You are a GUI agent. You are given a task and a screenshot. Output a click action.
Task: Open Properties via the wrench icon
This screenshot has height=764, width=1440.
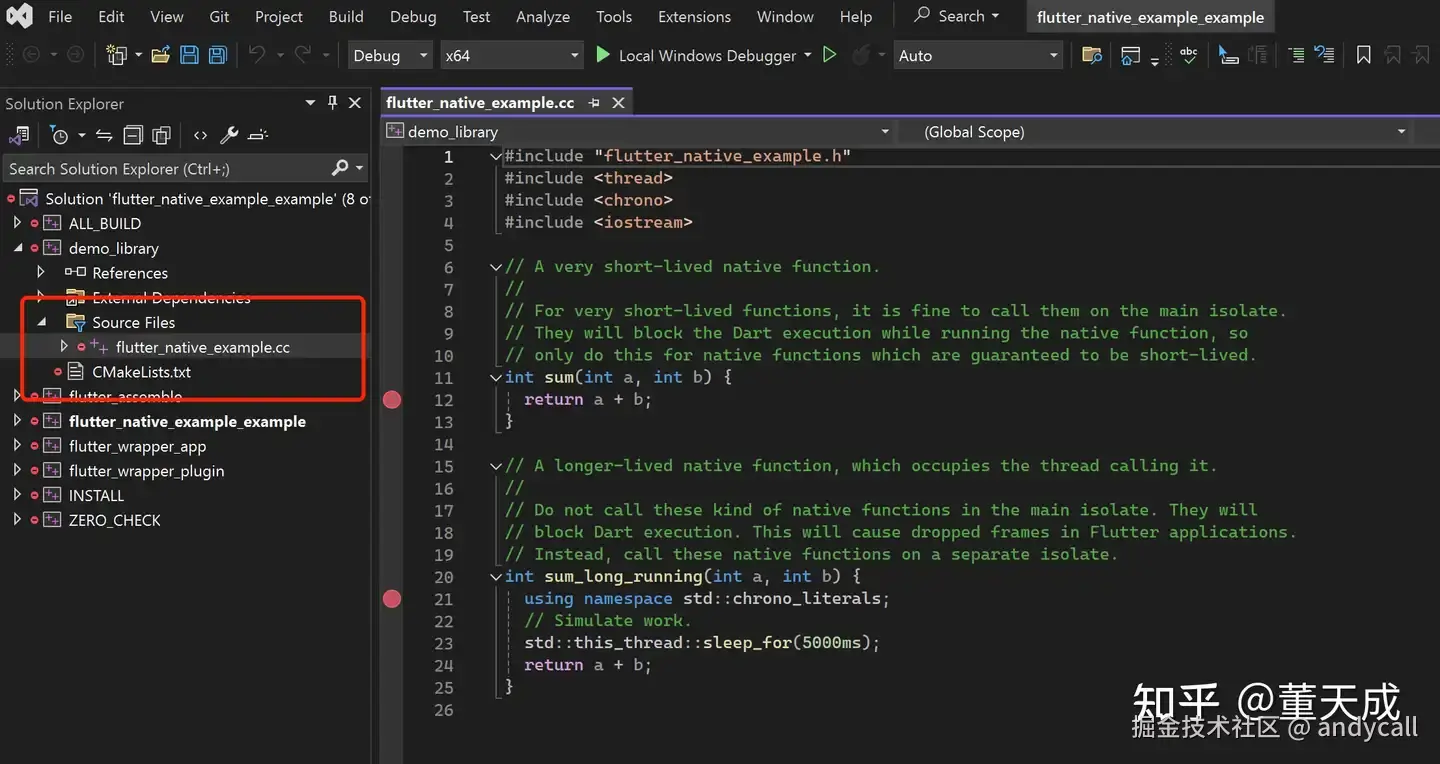coord(229,135)
